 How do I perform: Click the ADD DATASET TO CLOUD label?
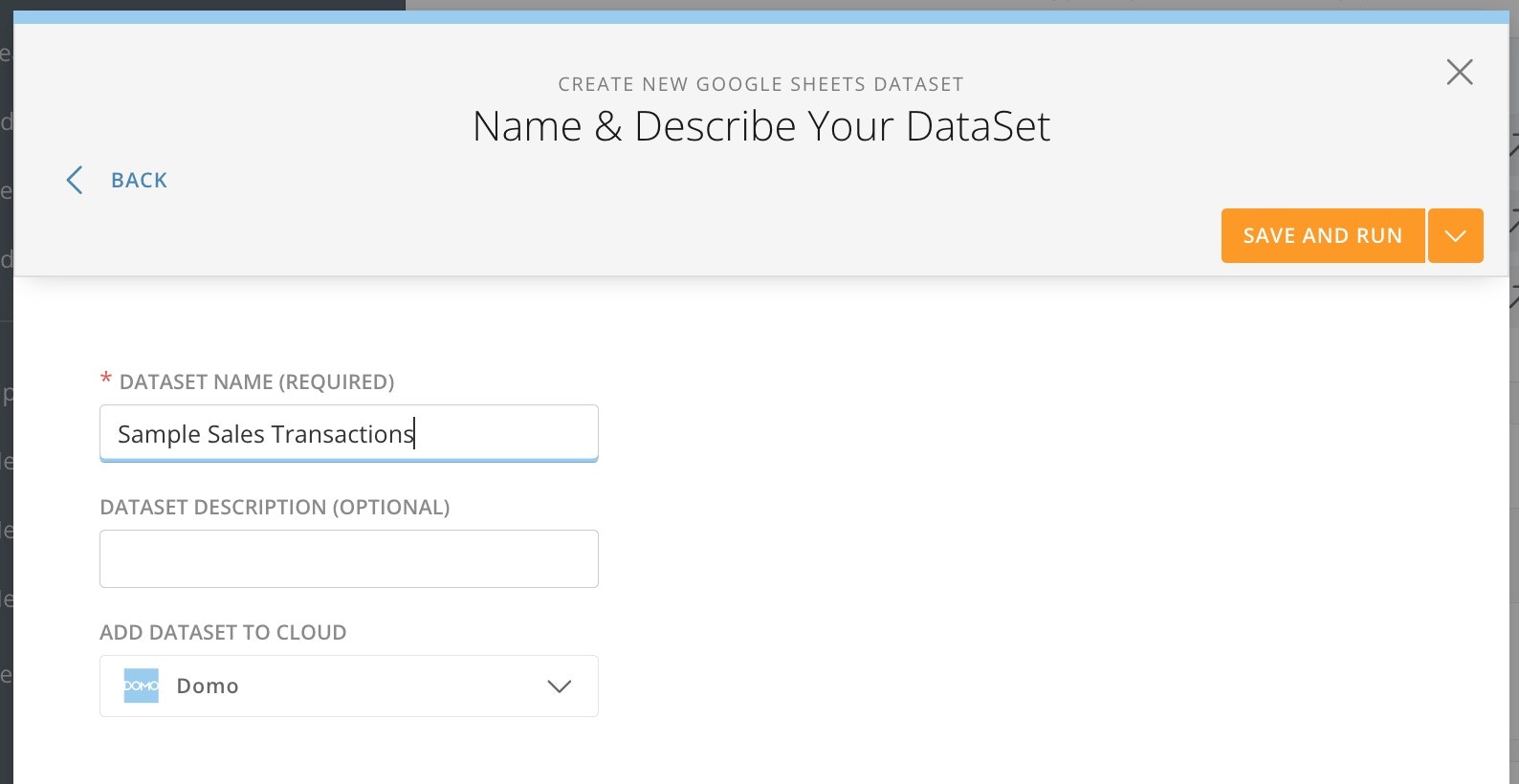[x=223, y=632]
